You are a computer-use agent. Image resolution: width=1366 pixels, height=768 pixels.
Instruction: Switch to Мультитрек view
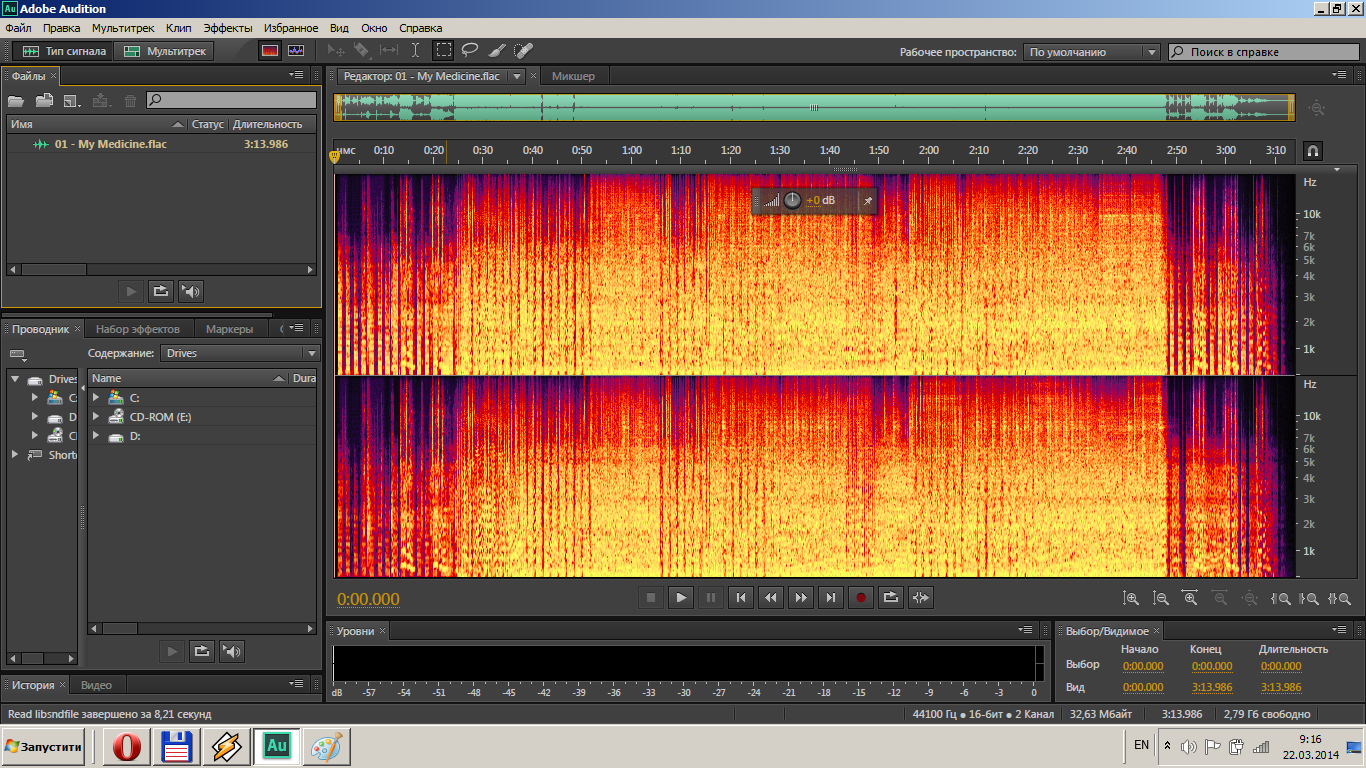pyautogui.click(x=165, y=51)
